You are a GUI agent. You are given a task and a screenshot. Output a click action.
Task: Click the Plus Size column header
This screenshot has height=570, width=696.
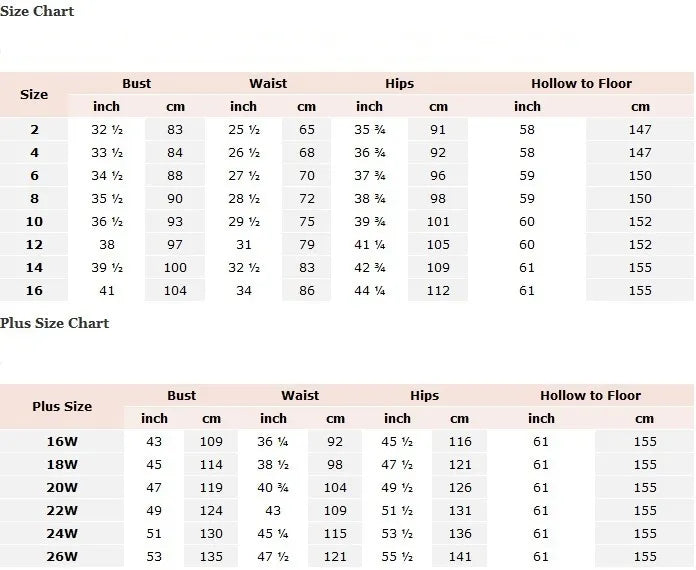62,406
